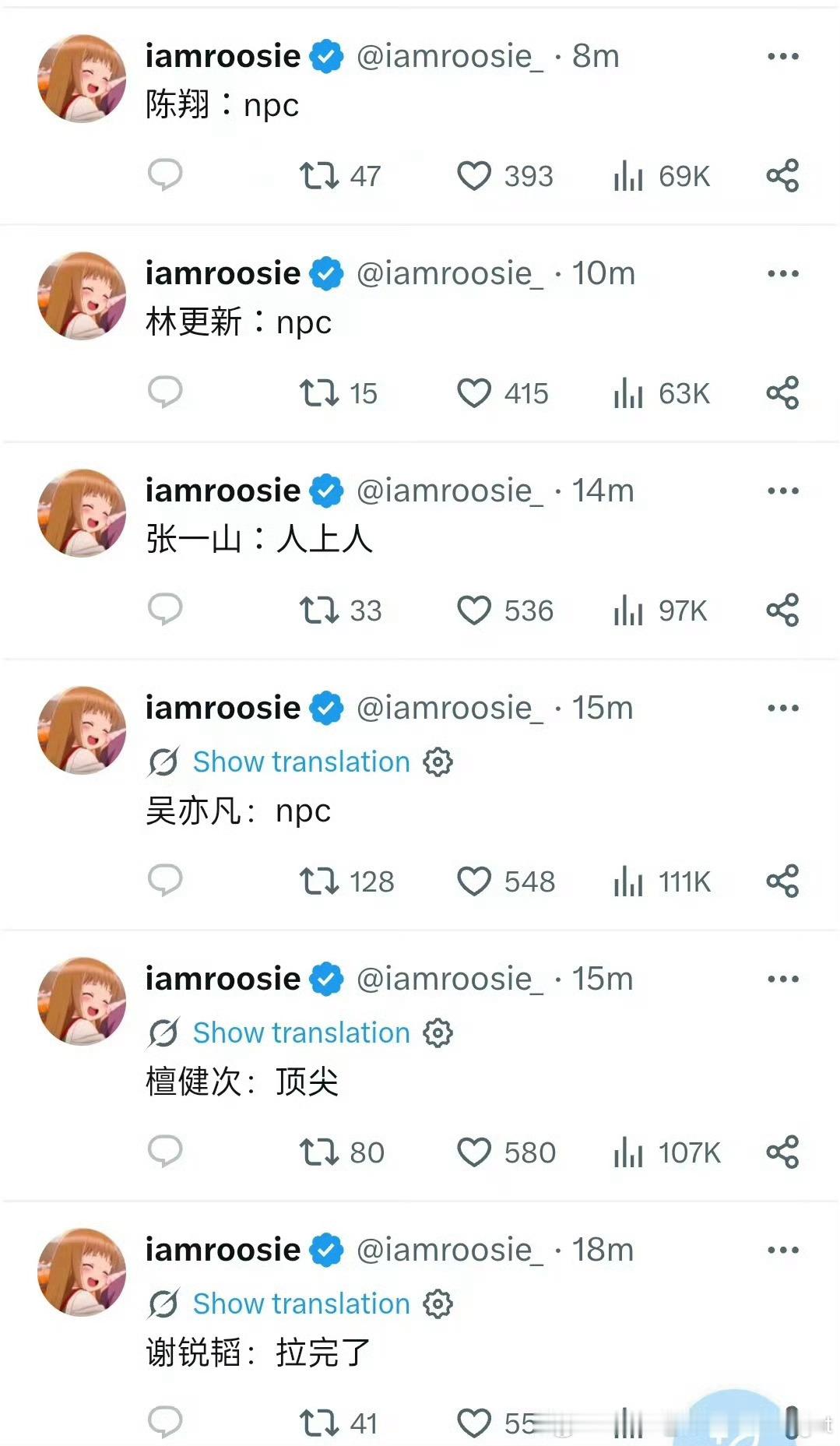Viewport: 840px width, 1446px height.
Task: Share the 吴亦凡 npc tweet
Action: point(782,881)
